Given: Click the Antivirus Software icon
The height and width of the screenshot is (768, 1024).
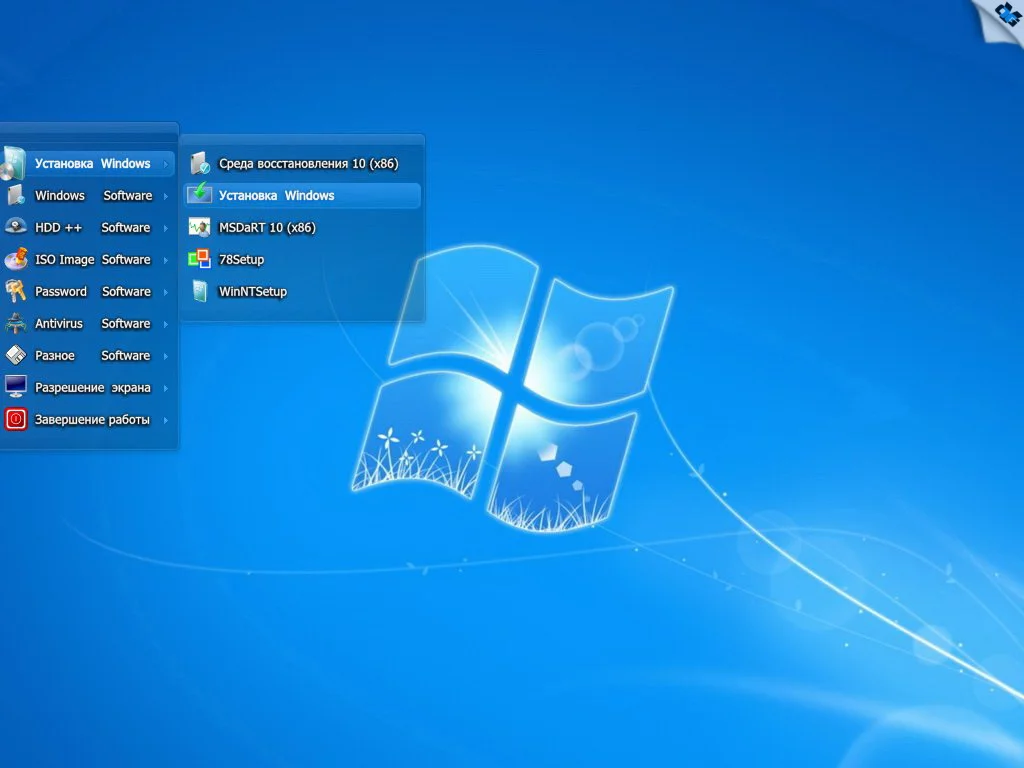Looking at the screenshot, I should [x=16, y=323].
